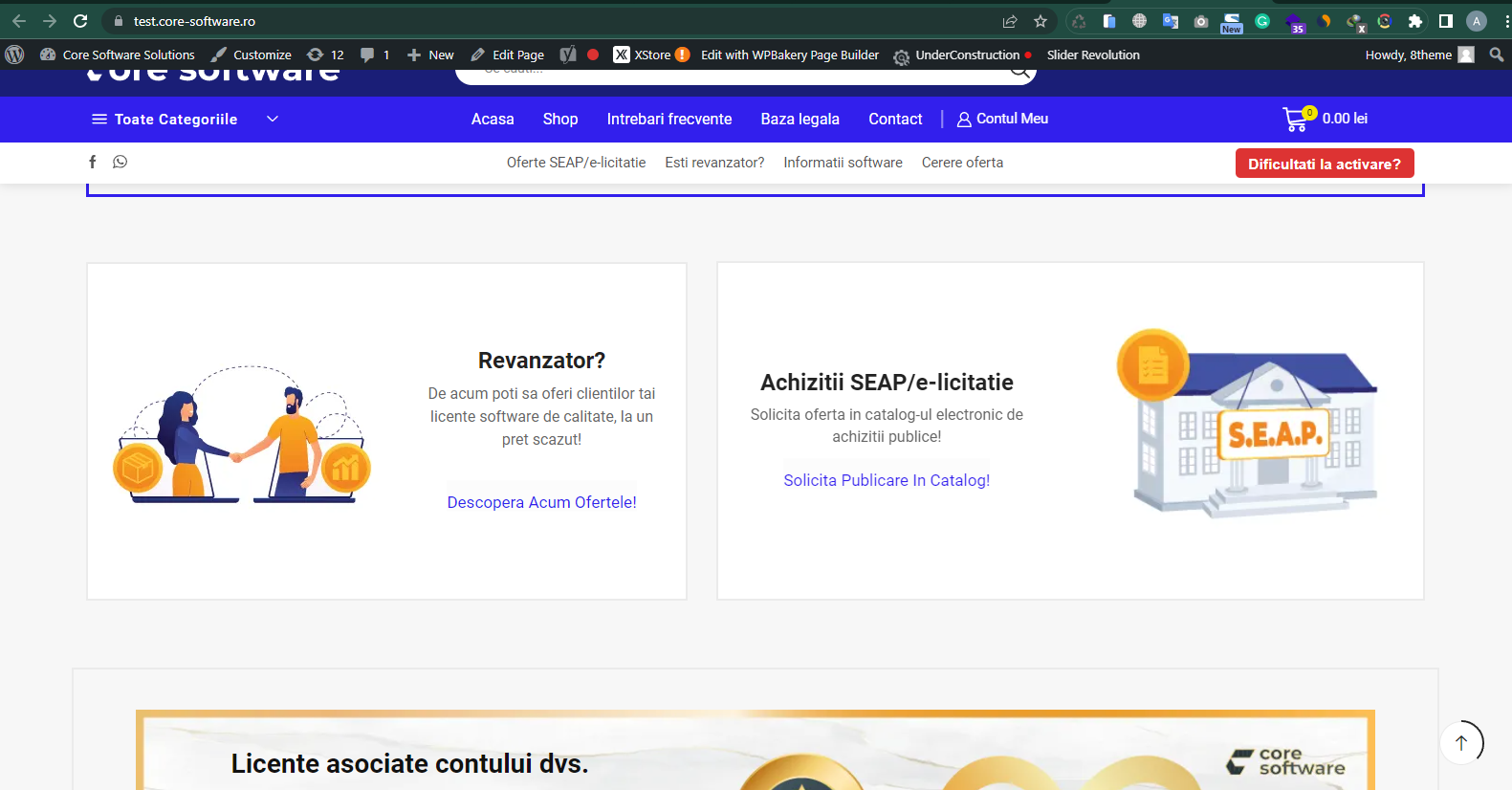
Task: Go back in browser history
Action: coord(19,21)
